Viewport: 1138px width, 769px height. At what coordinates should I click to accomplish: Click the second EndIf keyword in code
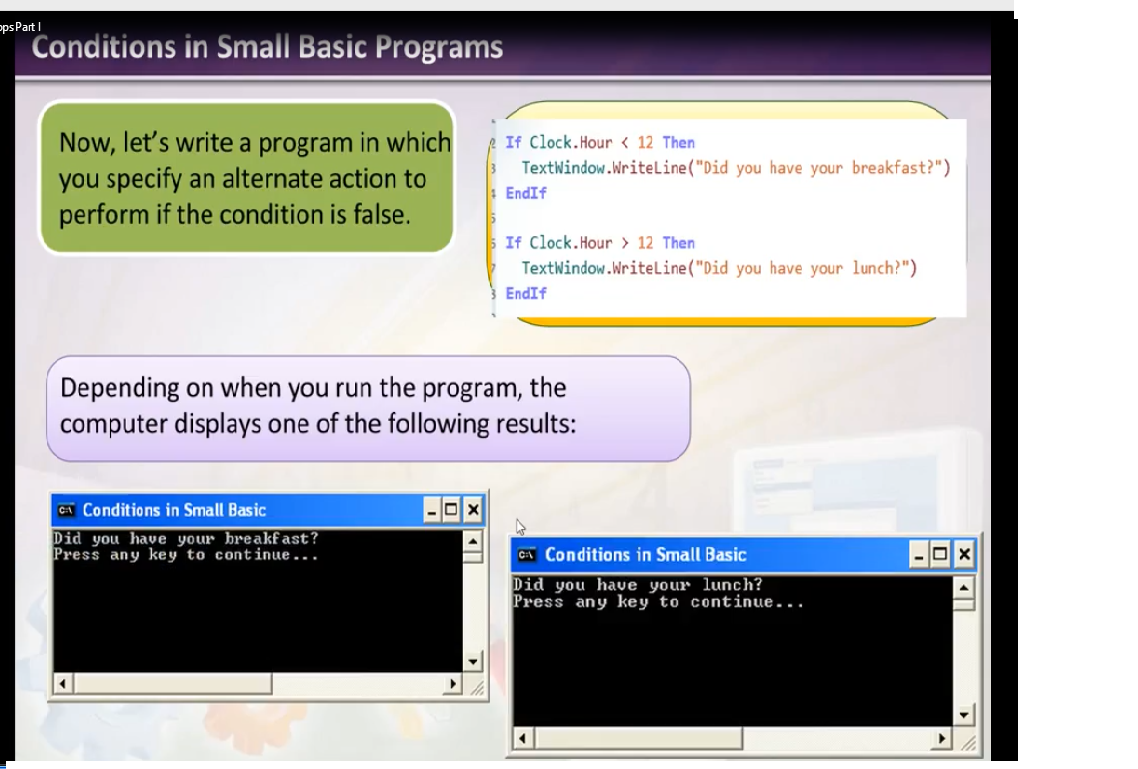(x=526, y=293)
